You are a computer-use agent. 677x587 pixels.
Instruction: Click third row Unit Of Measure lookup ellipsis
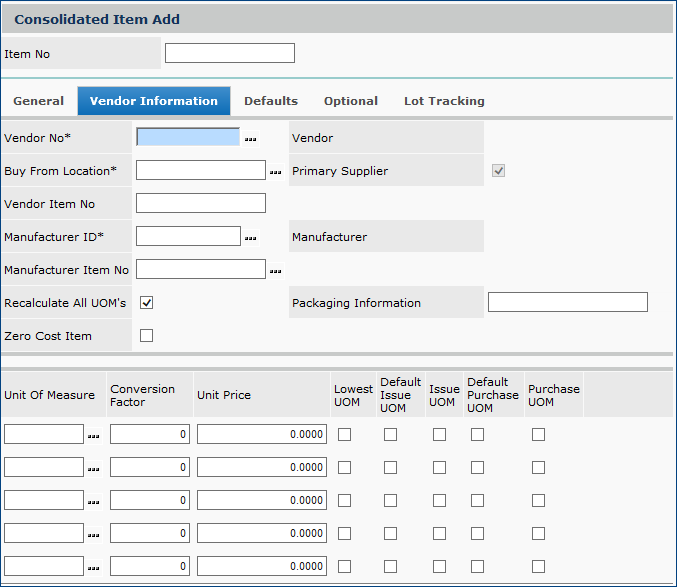click(x=94, y=502)
